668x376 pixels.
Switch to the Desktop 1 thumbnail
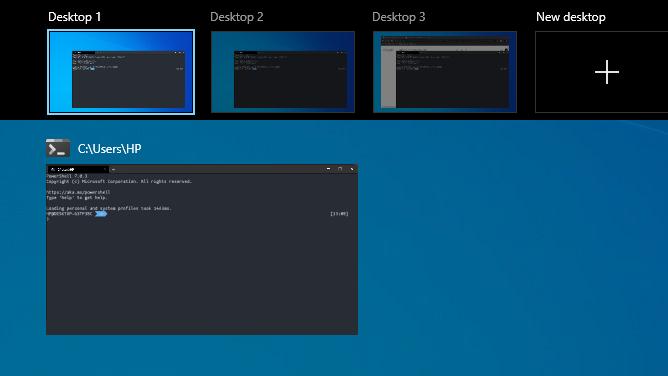[121, 72]
